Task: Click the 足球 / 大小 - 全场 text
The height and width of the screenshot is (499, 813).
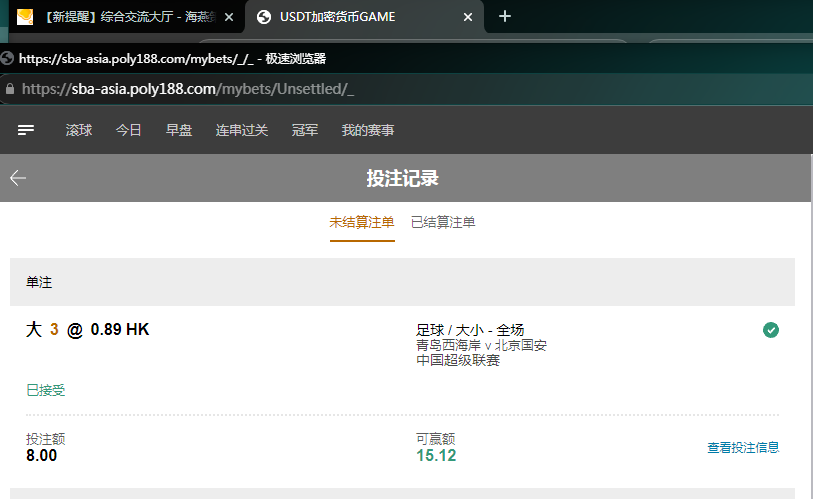Action: pos(470,330)
